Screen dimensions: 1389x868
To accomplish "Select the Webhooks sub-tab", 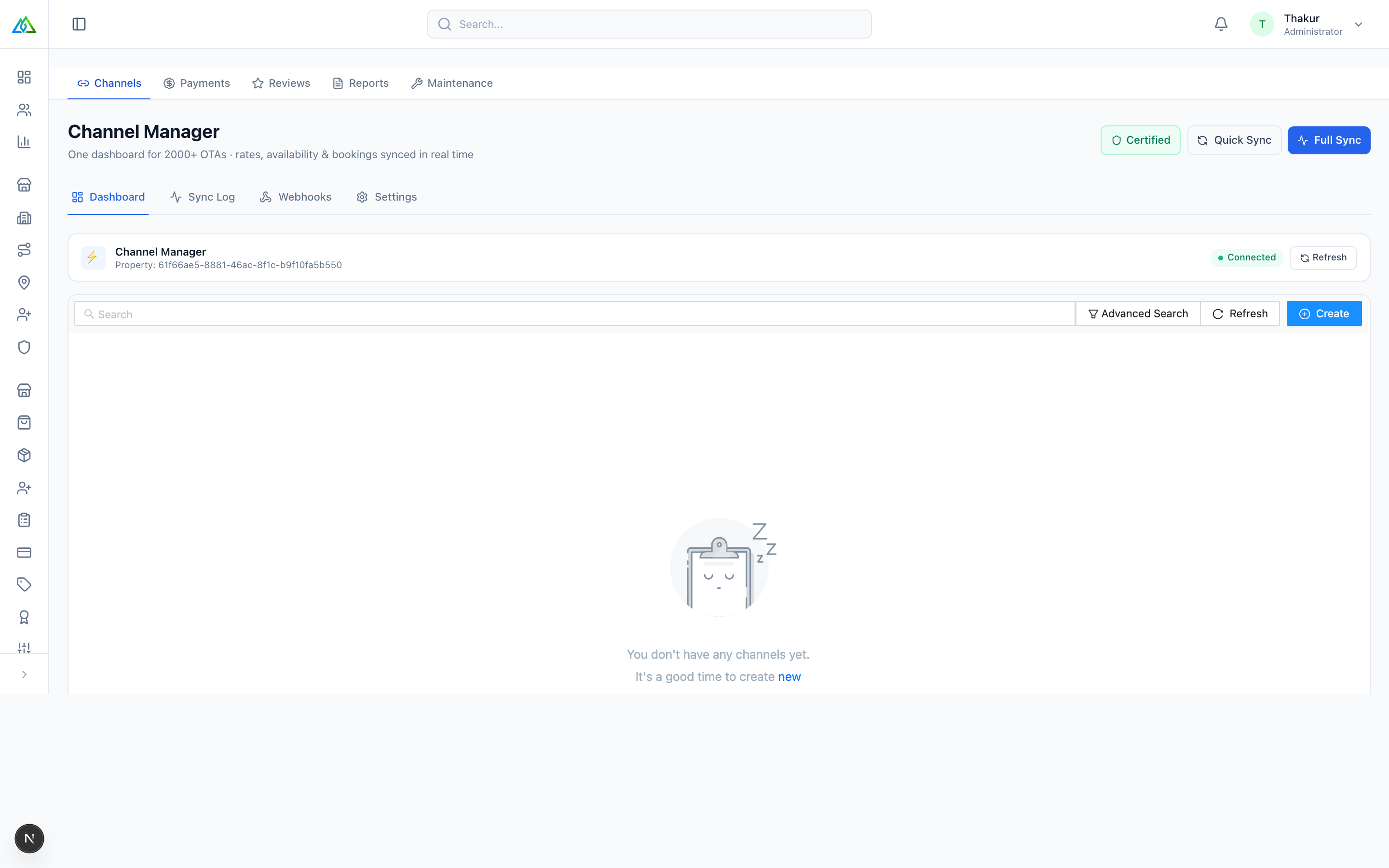I will click(x=296, y=197).
